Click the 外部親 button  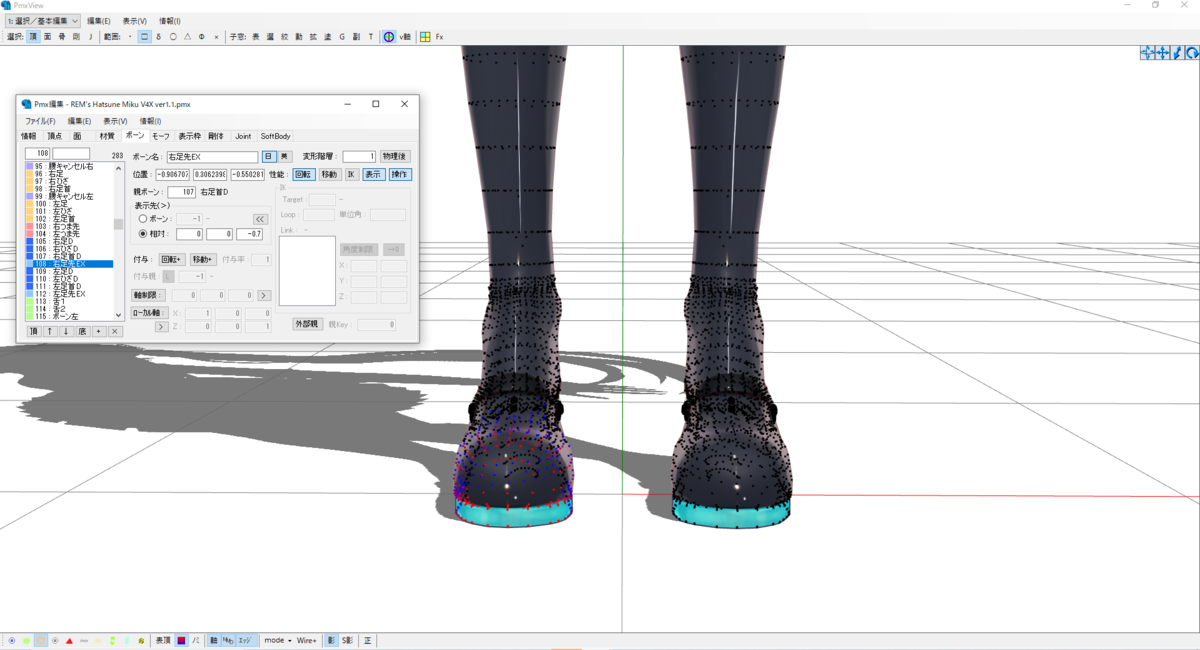307,325
